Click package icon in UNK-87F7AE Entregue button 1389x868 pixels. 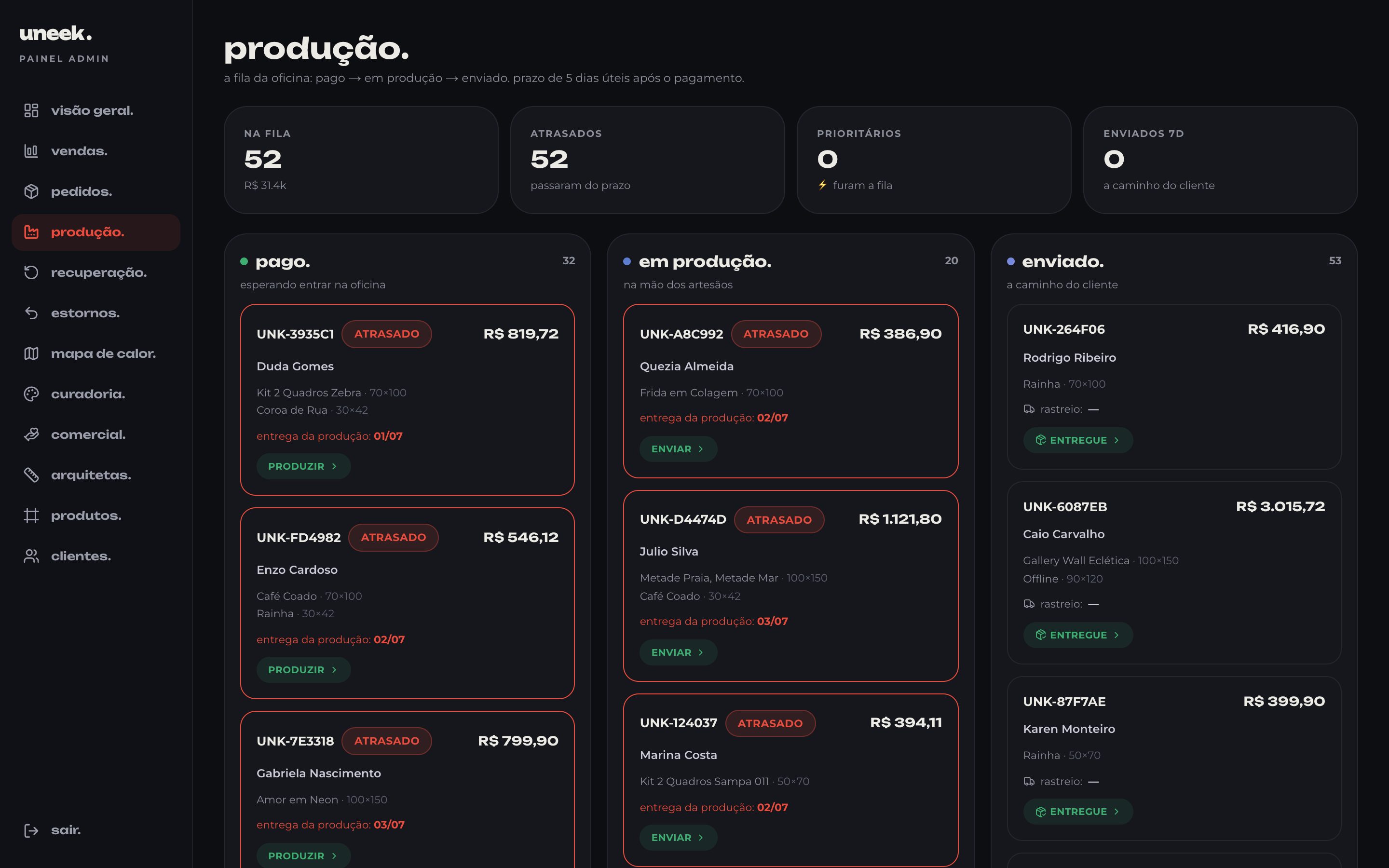(x=1041, y=812)
